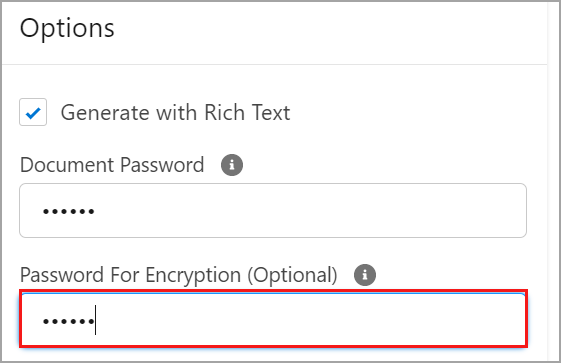Click the word '(Optional)' in the encryption label

[x=293, y=275]
